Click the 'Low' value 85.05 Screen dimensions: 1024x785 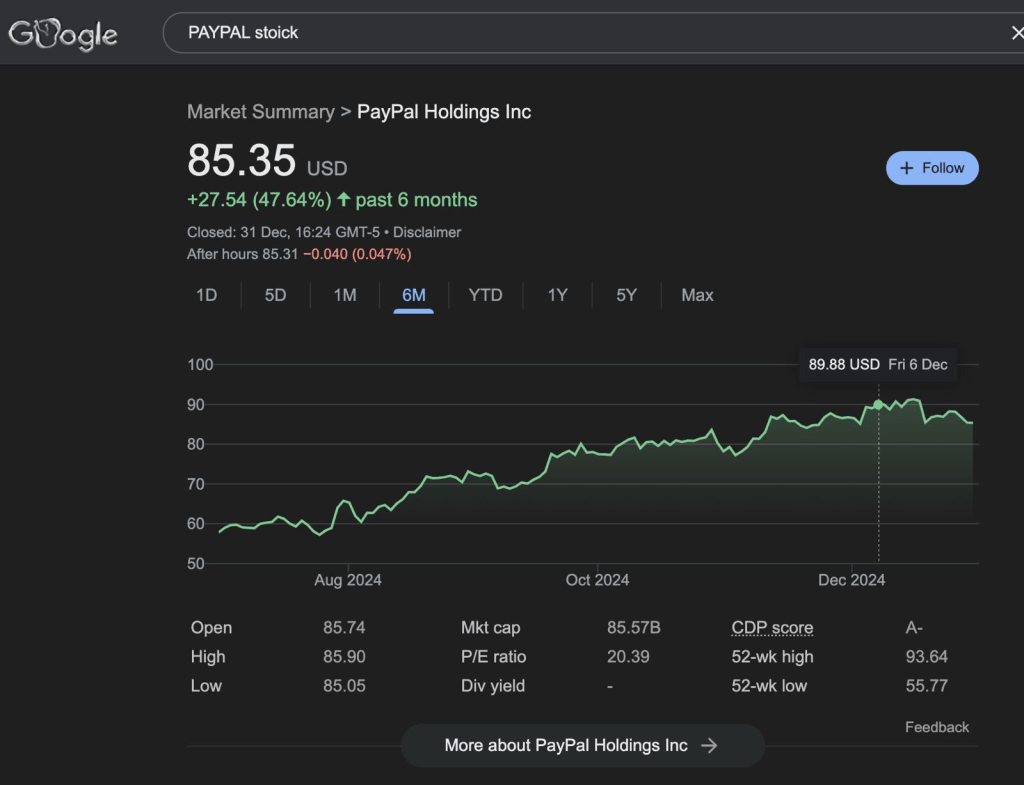344,686
